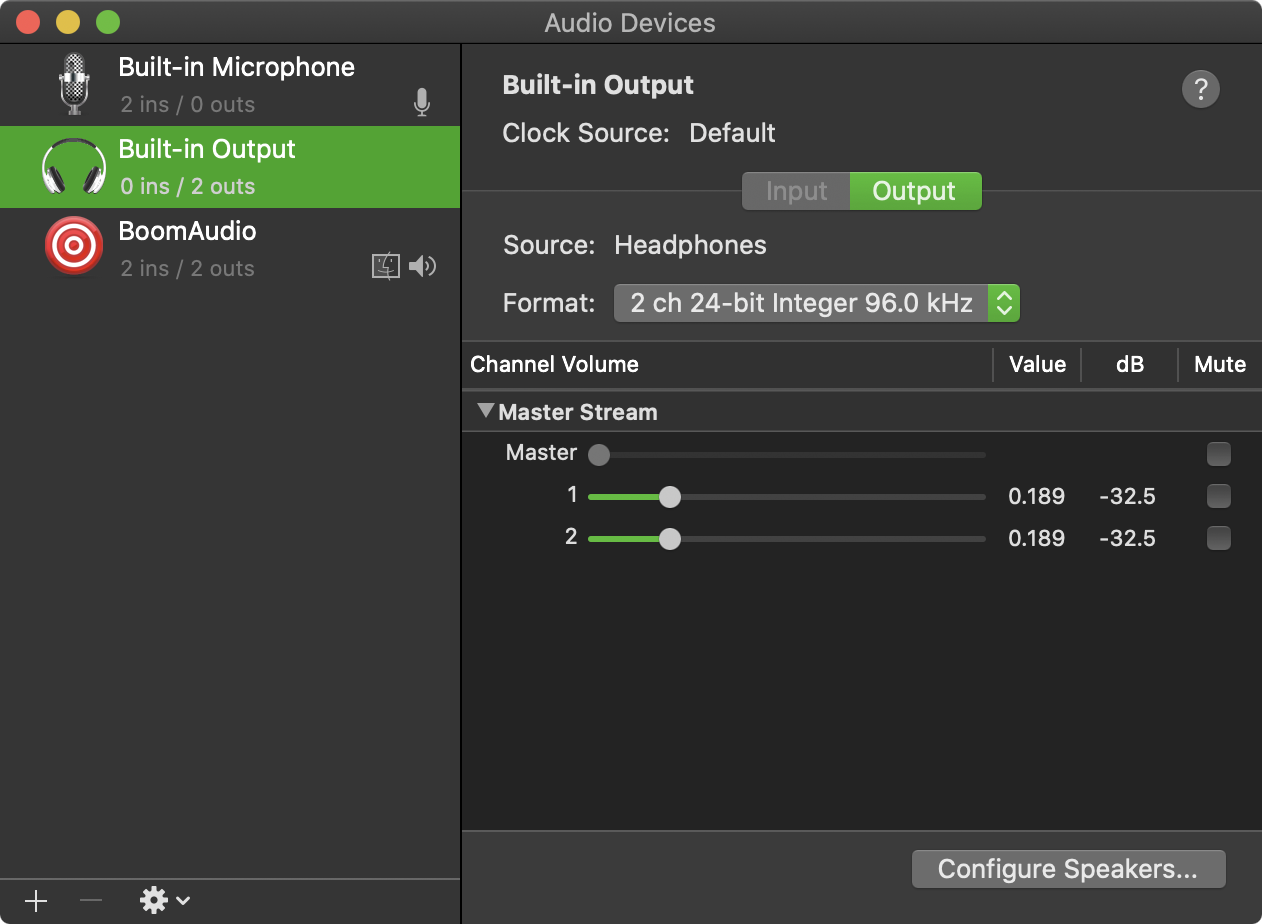
Task: Collapse the Master Stream disclosure triangle
Action: (x=486, y=411)
